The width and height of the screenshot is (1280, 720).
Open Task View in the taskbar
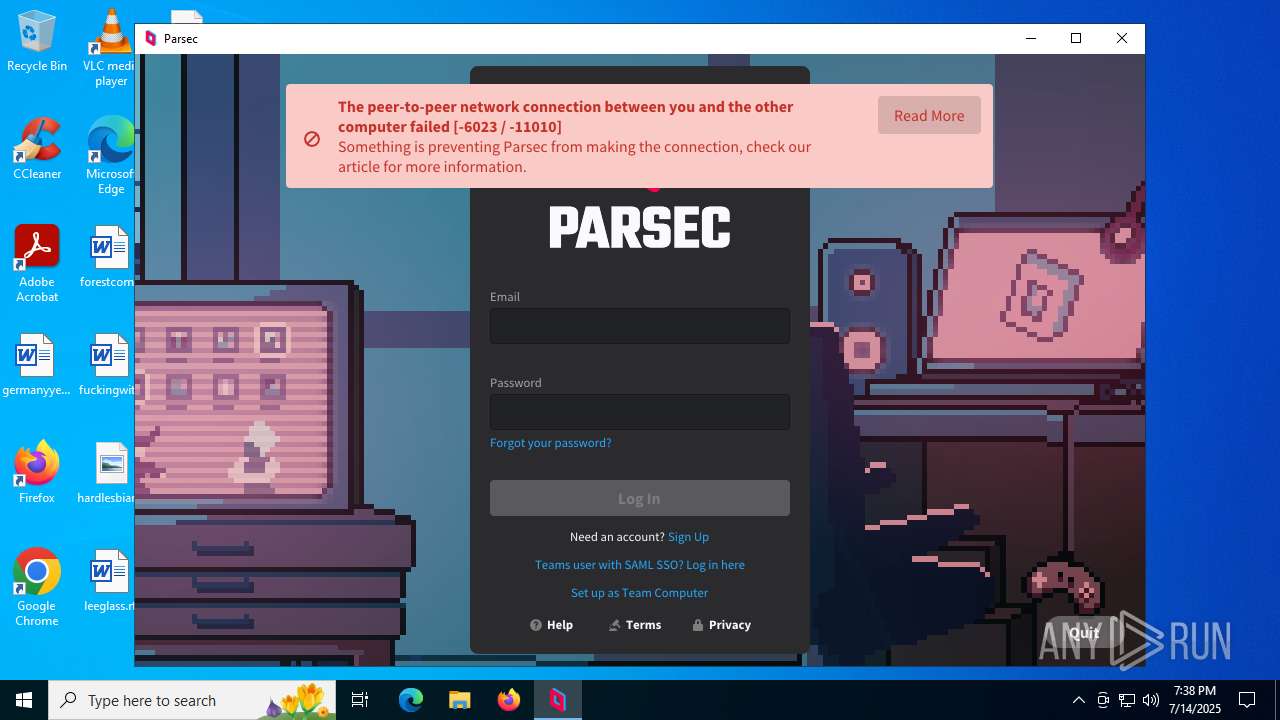(360, 700)
